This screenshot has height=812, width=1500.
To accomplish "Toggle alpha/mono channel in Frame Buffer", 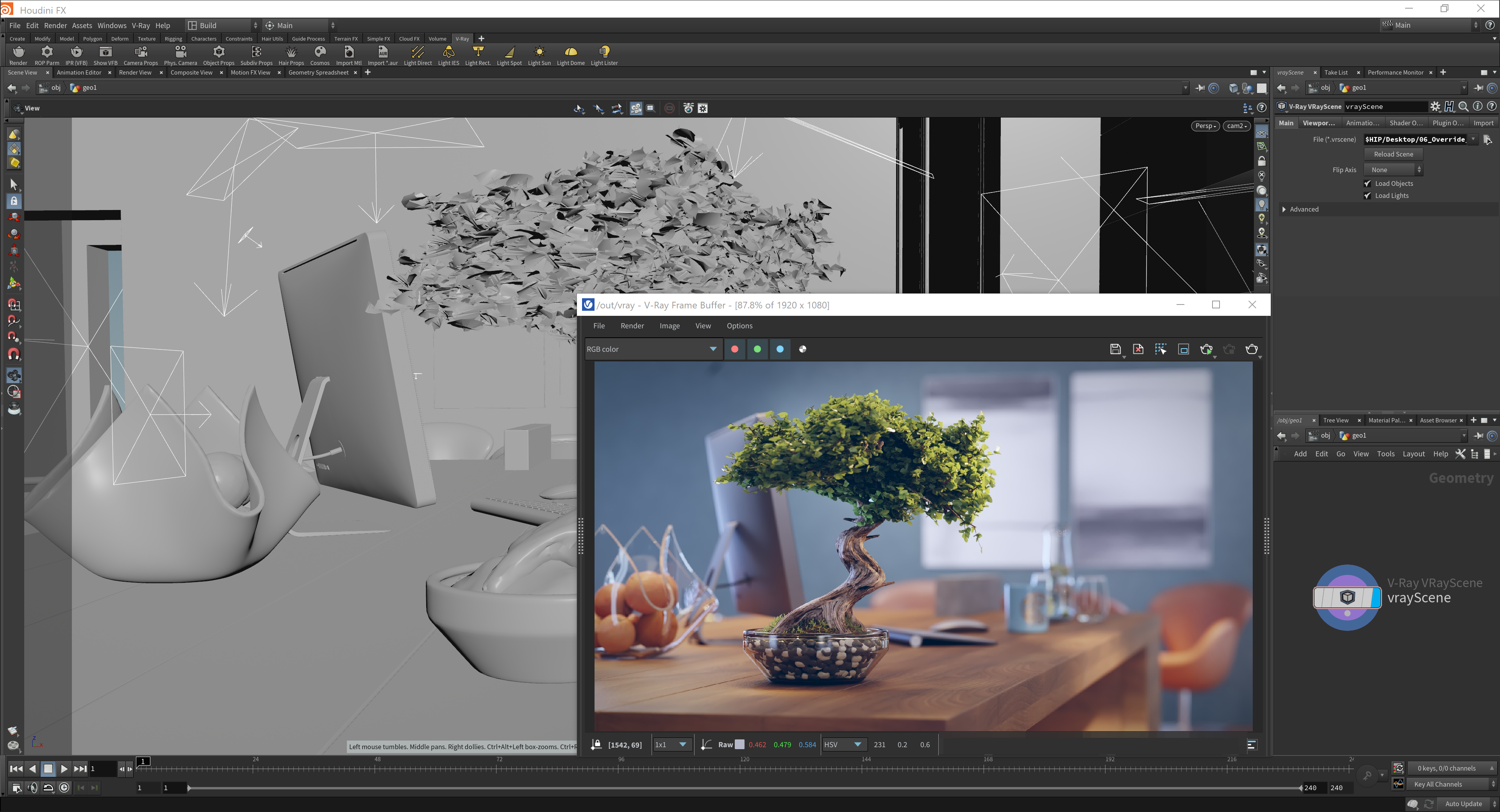I will [803, 349].
